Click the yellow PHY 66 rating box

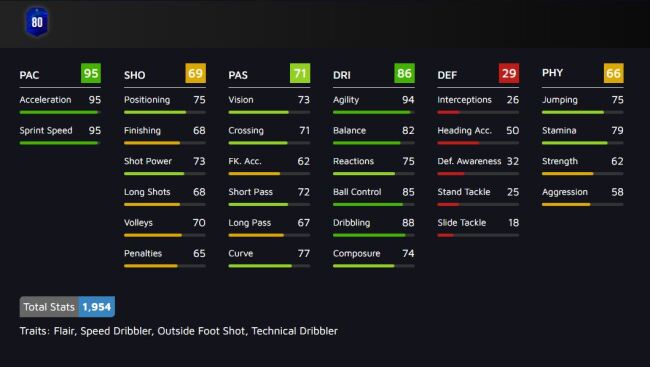pos(614,73)
